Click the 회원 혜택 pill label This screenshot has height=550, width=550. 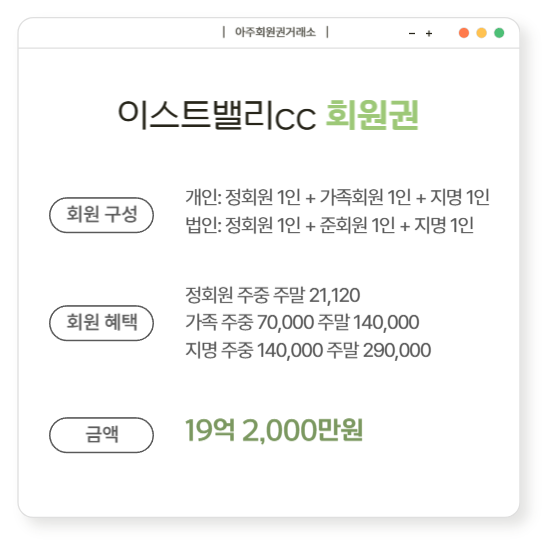tap(101, 323)
